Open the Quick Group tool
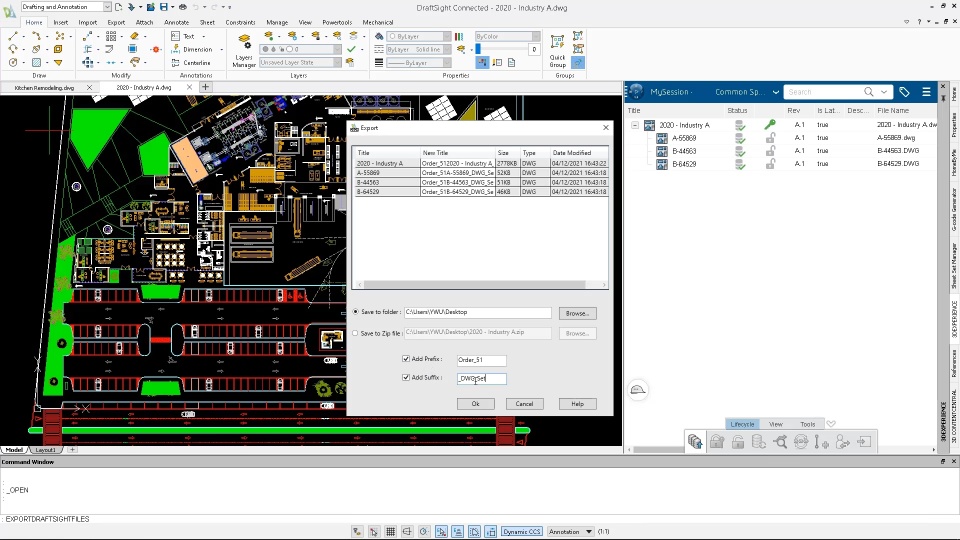This screenshot has width=960, height=540. click(557, 51)
